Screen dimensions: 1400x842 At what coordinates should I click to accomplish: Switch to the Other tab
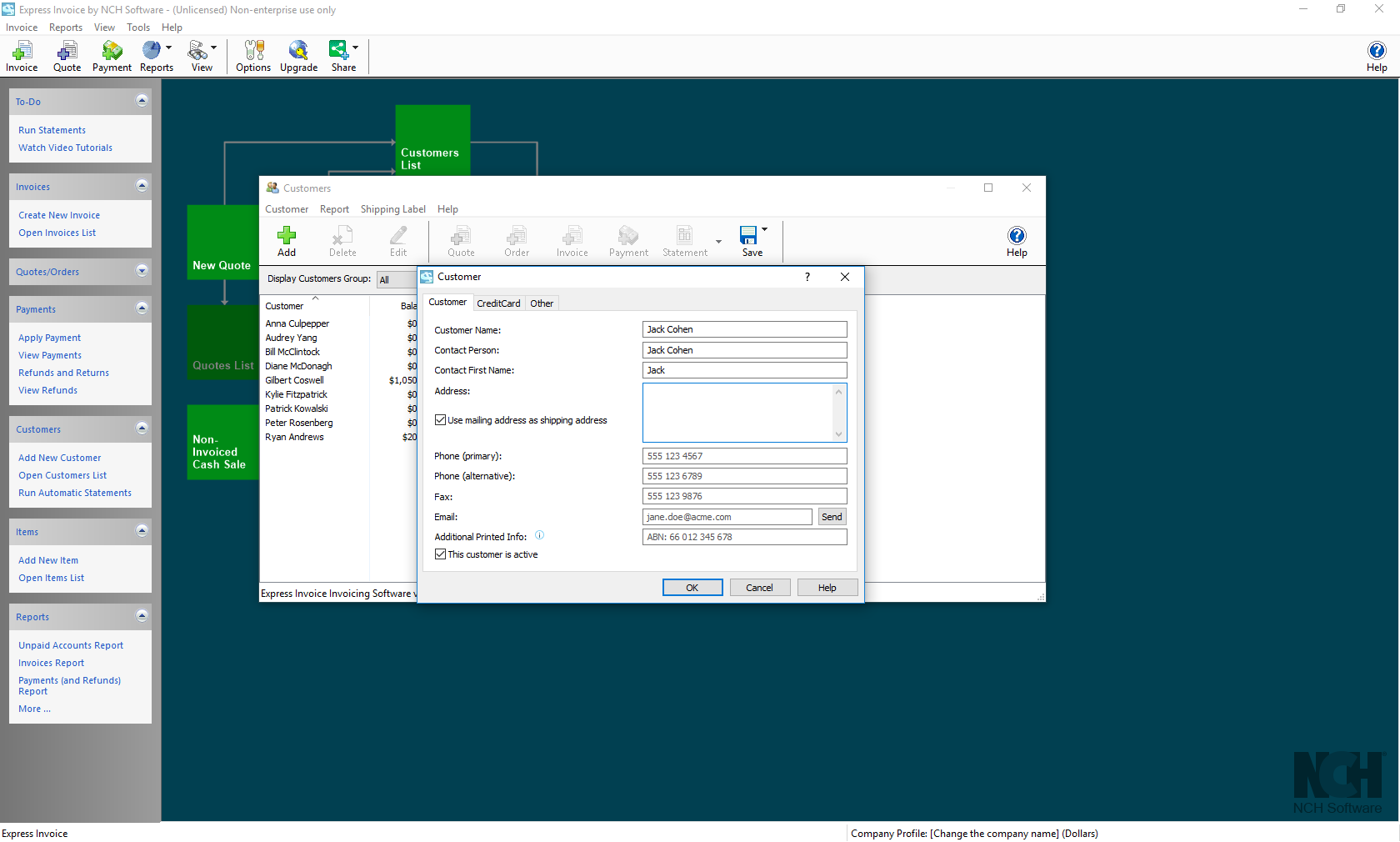point(542,303)
